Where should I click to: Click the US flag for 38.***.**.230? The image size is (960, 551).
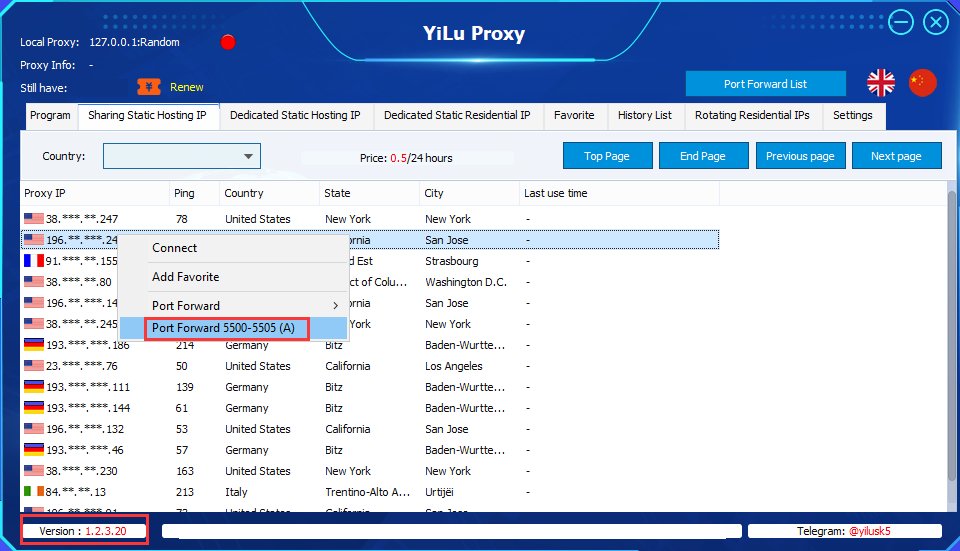(34, 471)
